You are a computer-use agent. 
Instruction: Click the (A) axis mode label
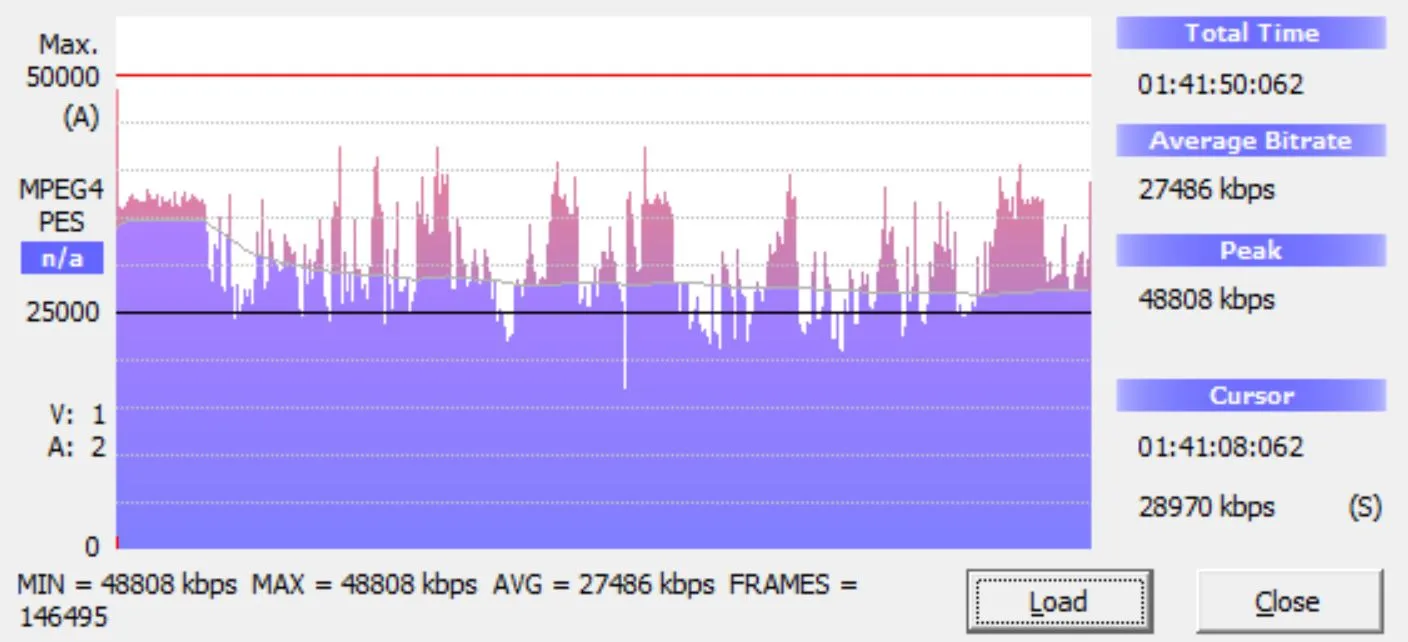[x=81, y=118]
